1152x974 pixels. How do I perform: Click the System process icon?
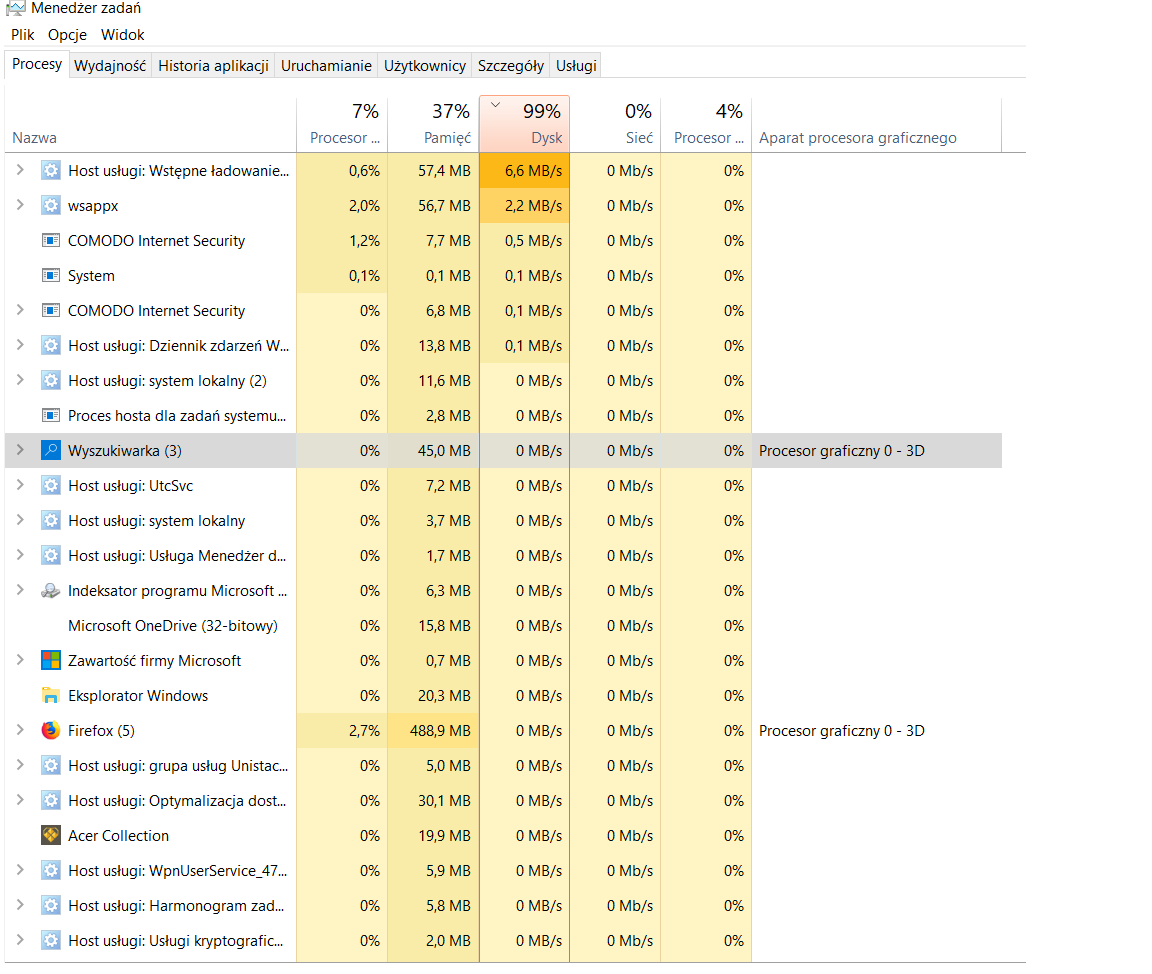51,276
